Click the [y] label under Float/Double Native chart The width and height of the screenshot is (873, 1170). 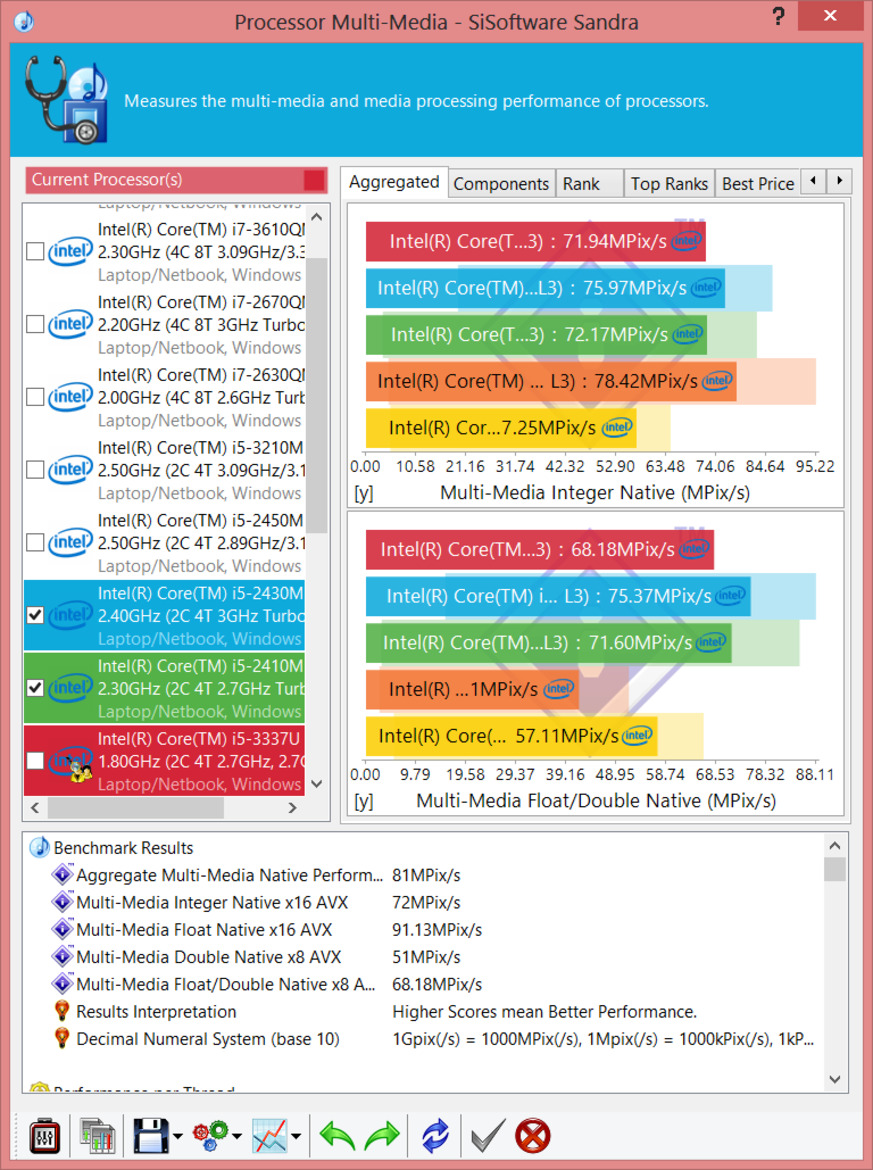coord(363,801)
